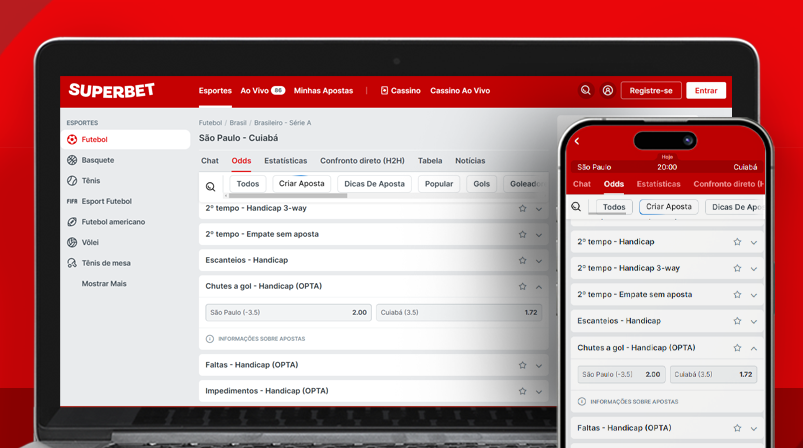Click the Superbet logo on the laptop
803x448 pixels.
point(111,91)
